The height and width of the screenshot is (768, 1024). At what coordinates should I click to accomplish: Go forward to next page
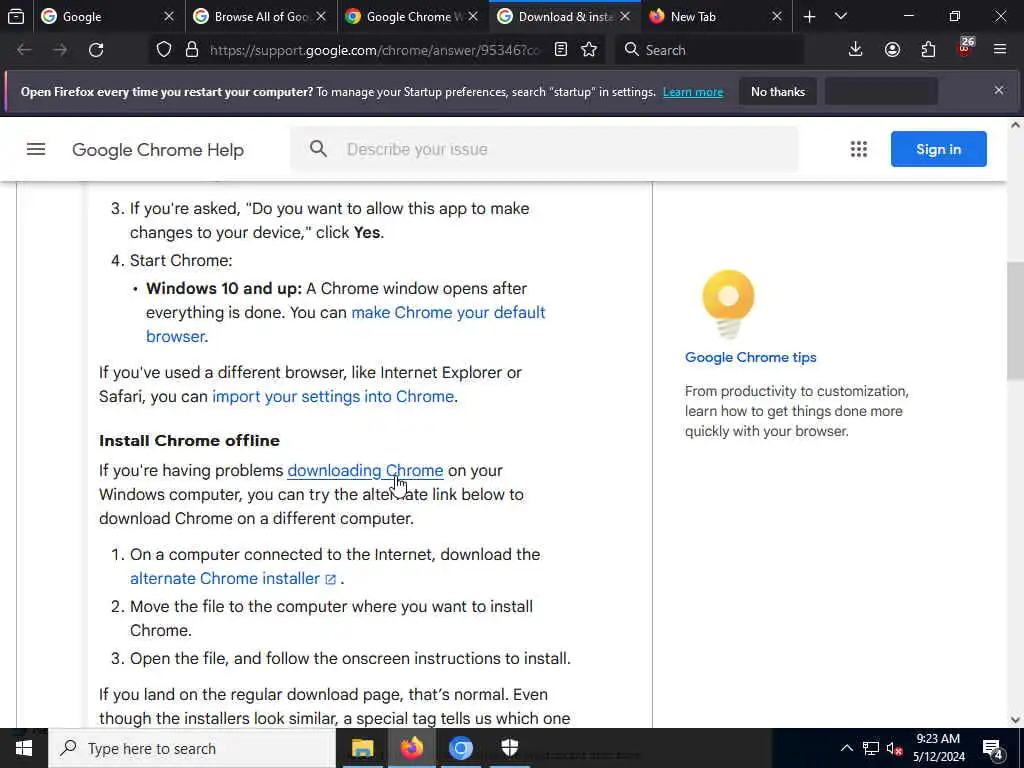click(x=60, y=50)
